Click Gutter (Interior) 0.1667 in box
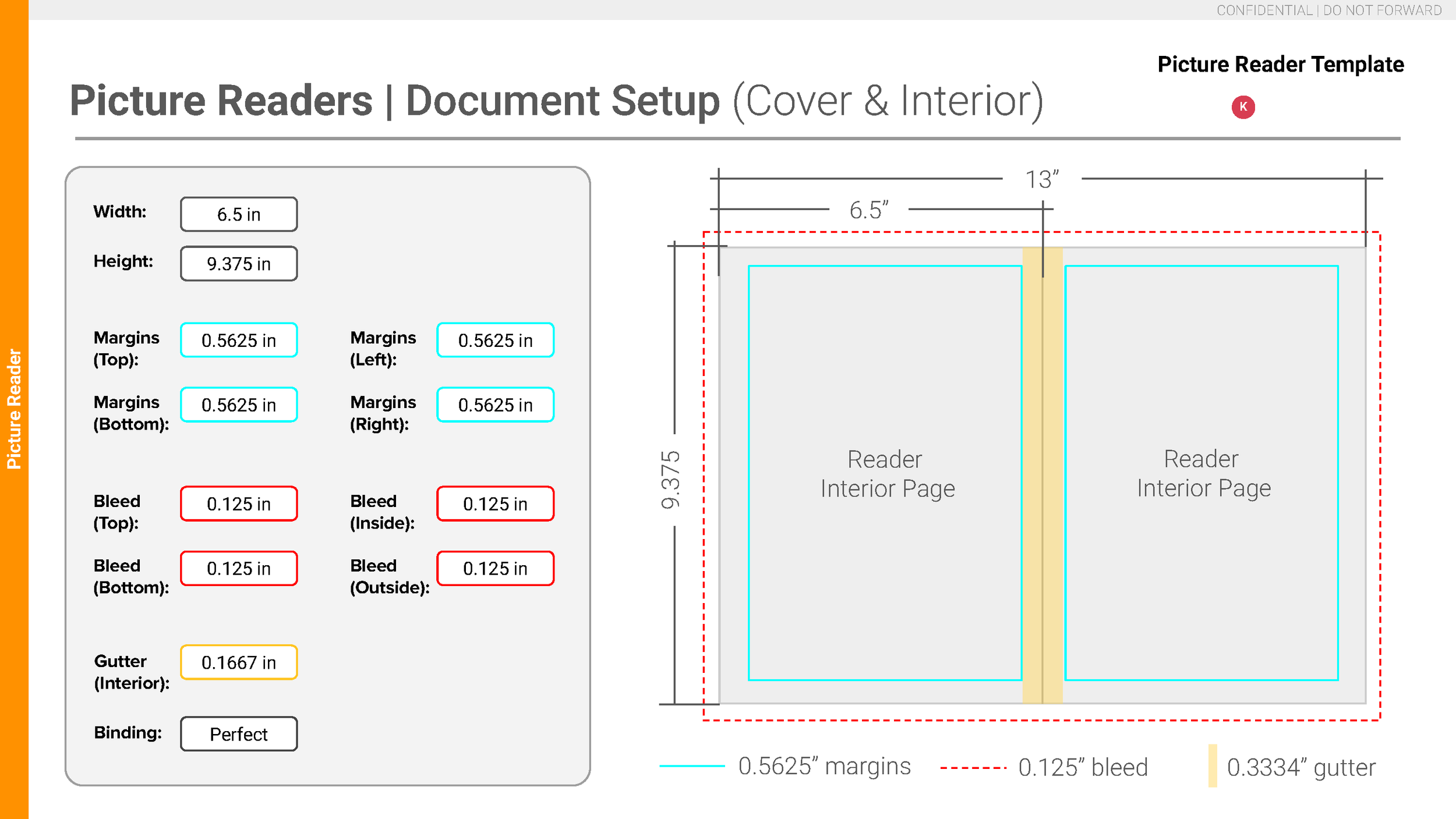Screen dimensions: 1456x819 tap(239, 662)
